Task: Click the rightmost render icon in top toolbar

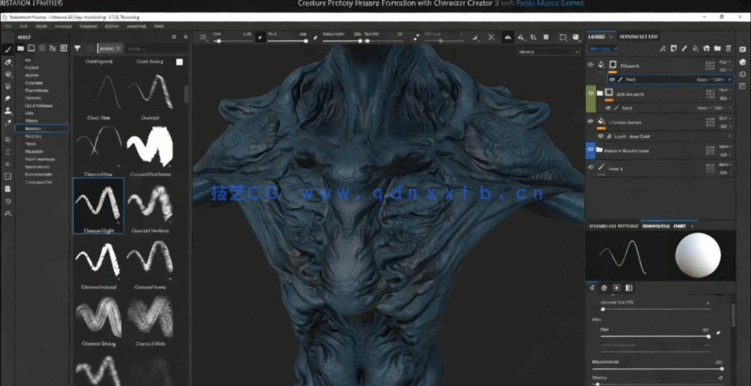Action: pos(576,37)
